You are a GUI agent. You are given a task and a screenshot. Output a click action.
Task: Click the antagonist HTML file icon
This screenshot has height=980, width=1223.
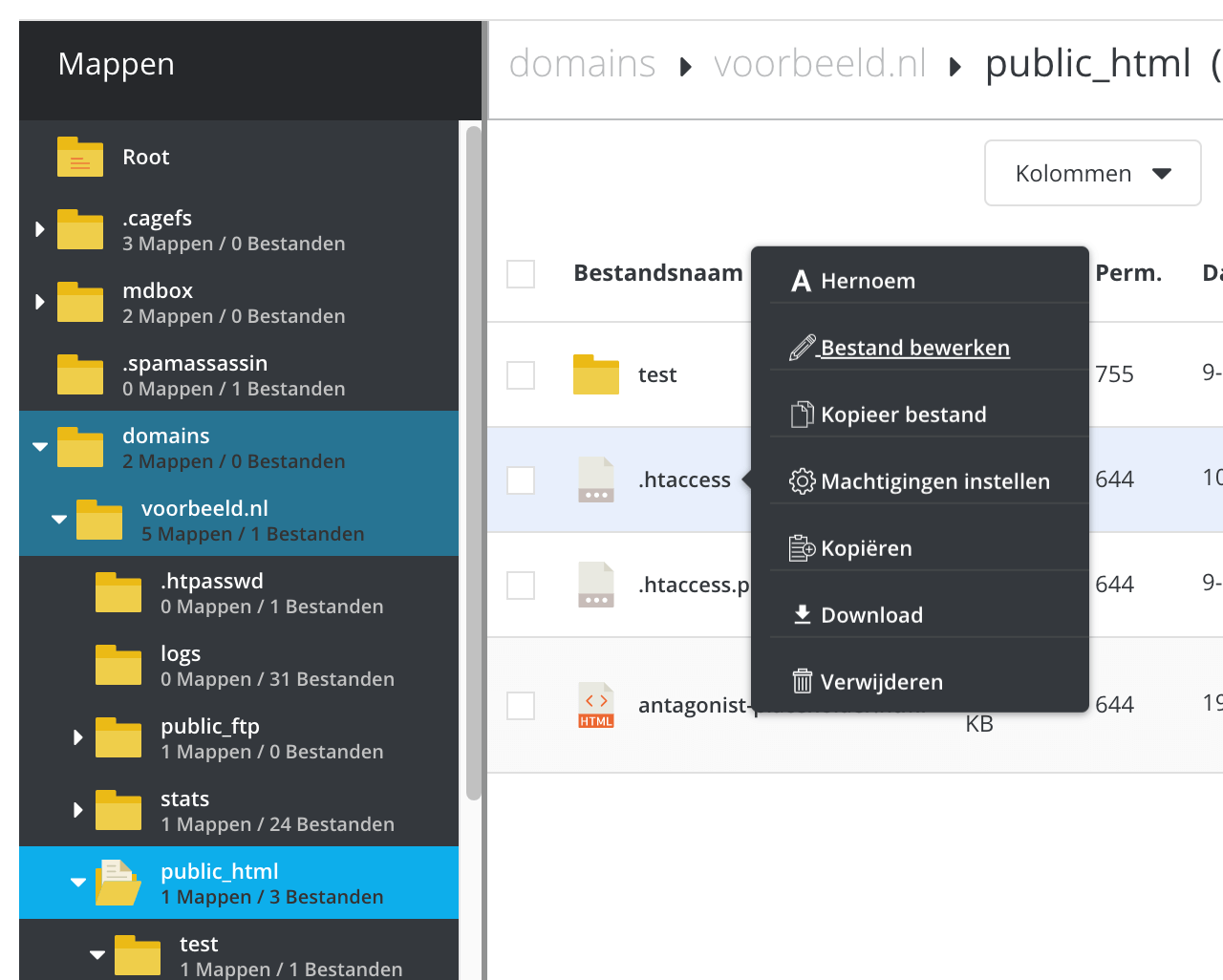[596, 705]
